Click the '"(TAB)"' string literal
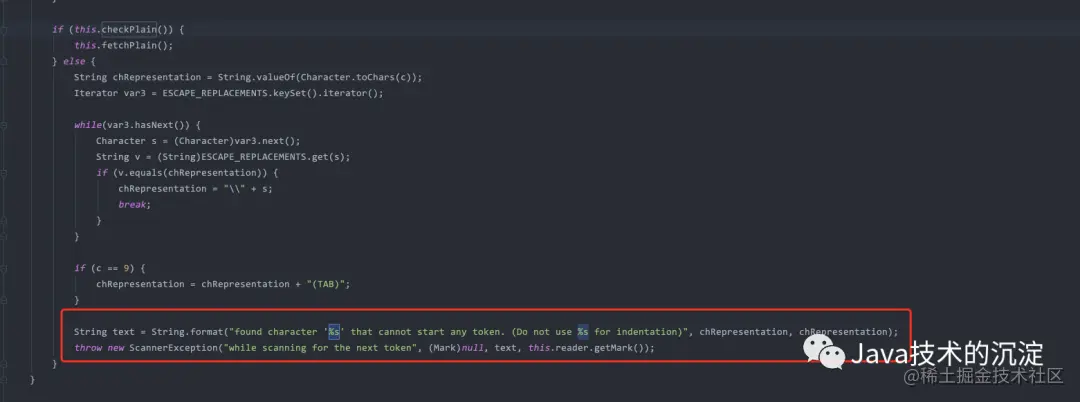Image resolution: width=1080 pixels, height=402 pixels. click(324, 284)
